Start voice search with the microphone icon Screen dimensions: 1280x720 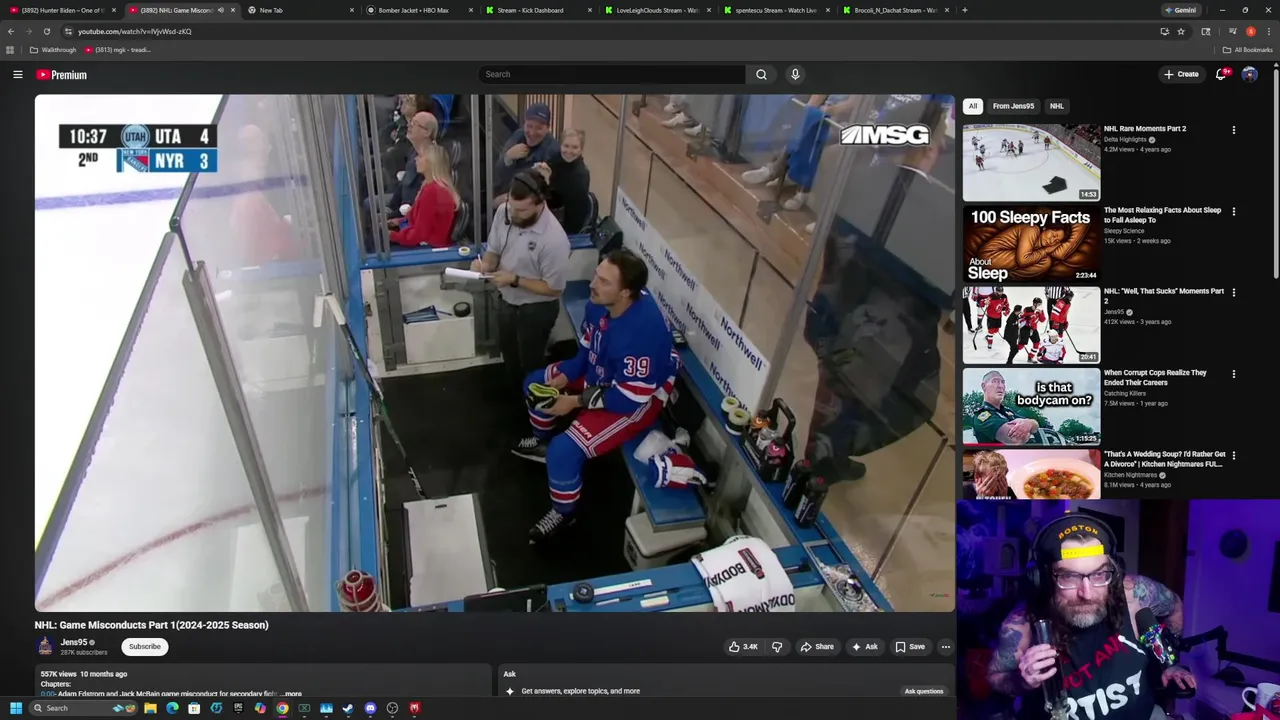[795, 74]
